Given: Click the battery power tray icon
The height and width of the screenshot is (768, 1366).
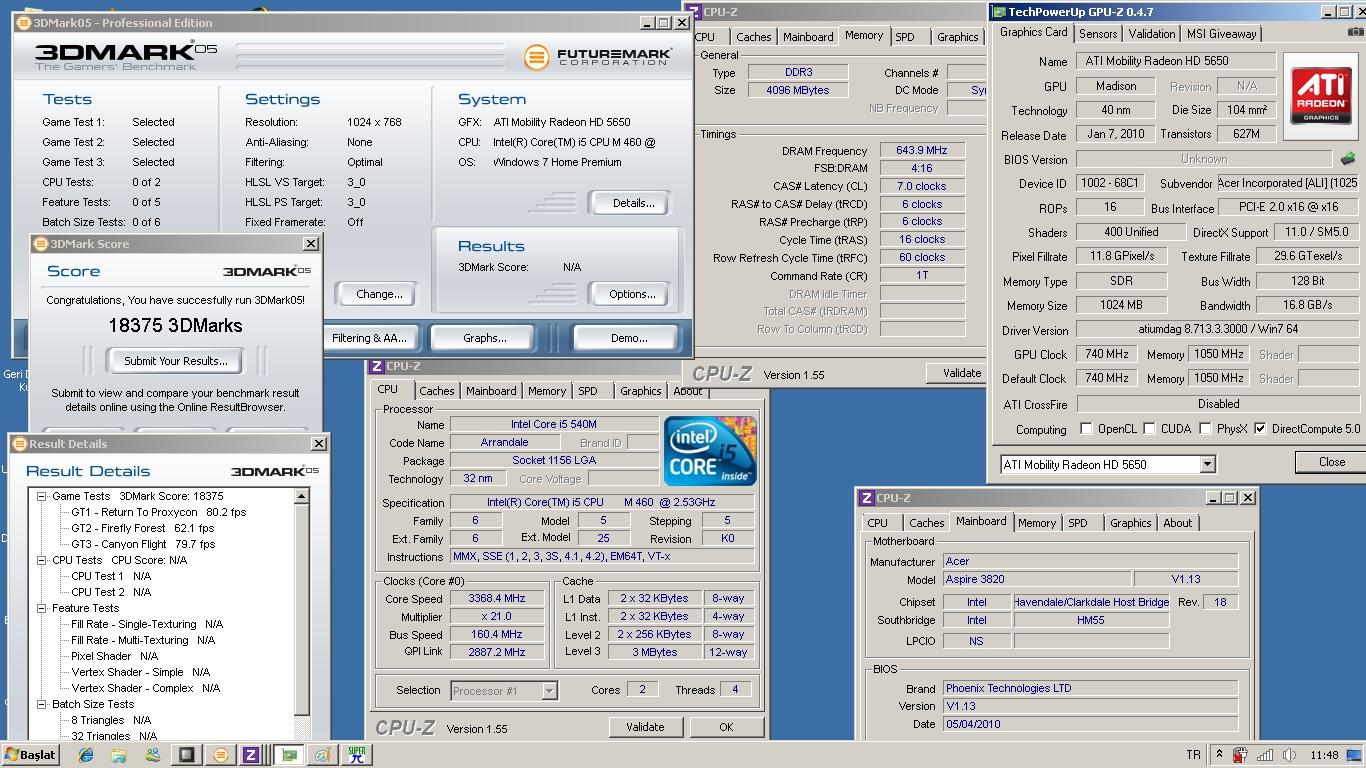Looking at the screenshot, I should click(1241, 755).
